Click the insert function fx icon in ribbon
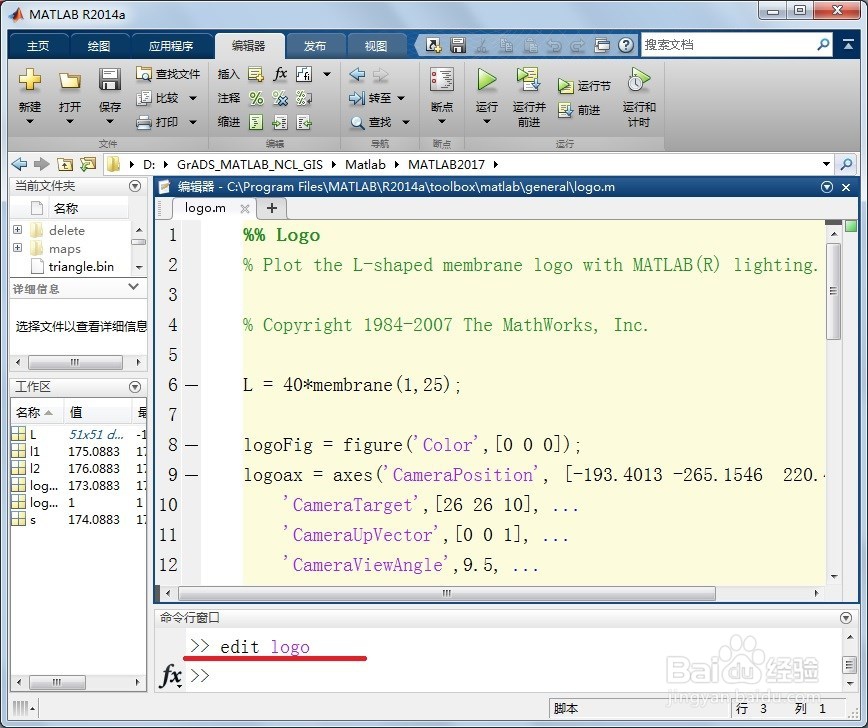 click(x=281, y=74)
